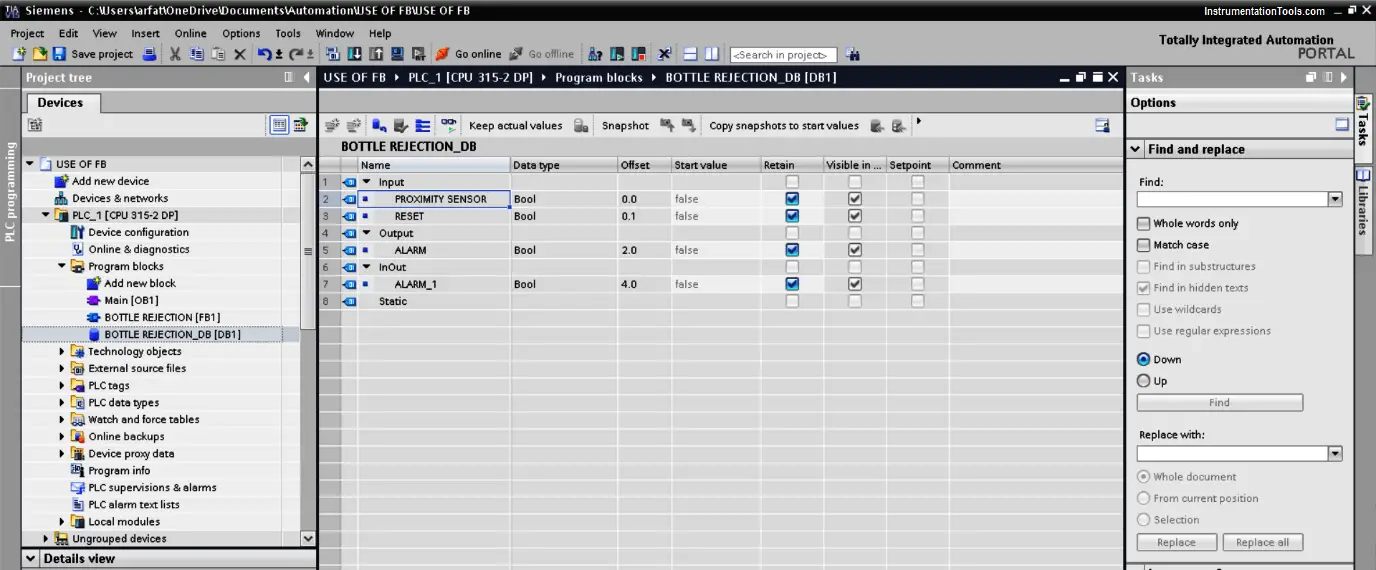
Task: Collapse PLC_1 [CPU 315-2 DP] tree node
Action: pos(45,215)
